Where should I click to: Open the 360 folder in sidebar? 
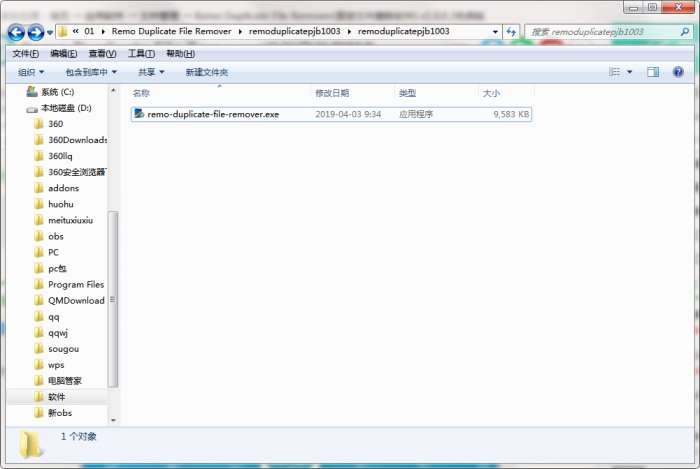55,124
